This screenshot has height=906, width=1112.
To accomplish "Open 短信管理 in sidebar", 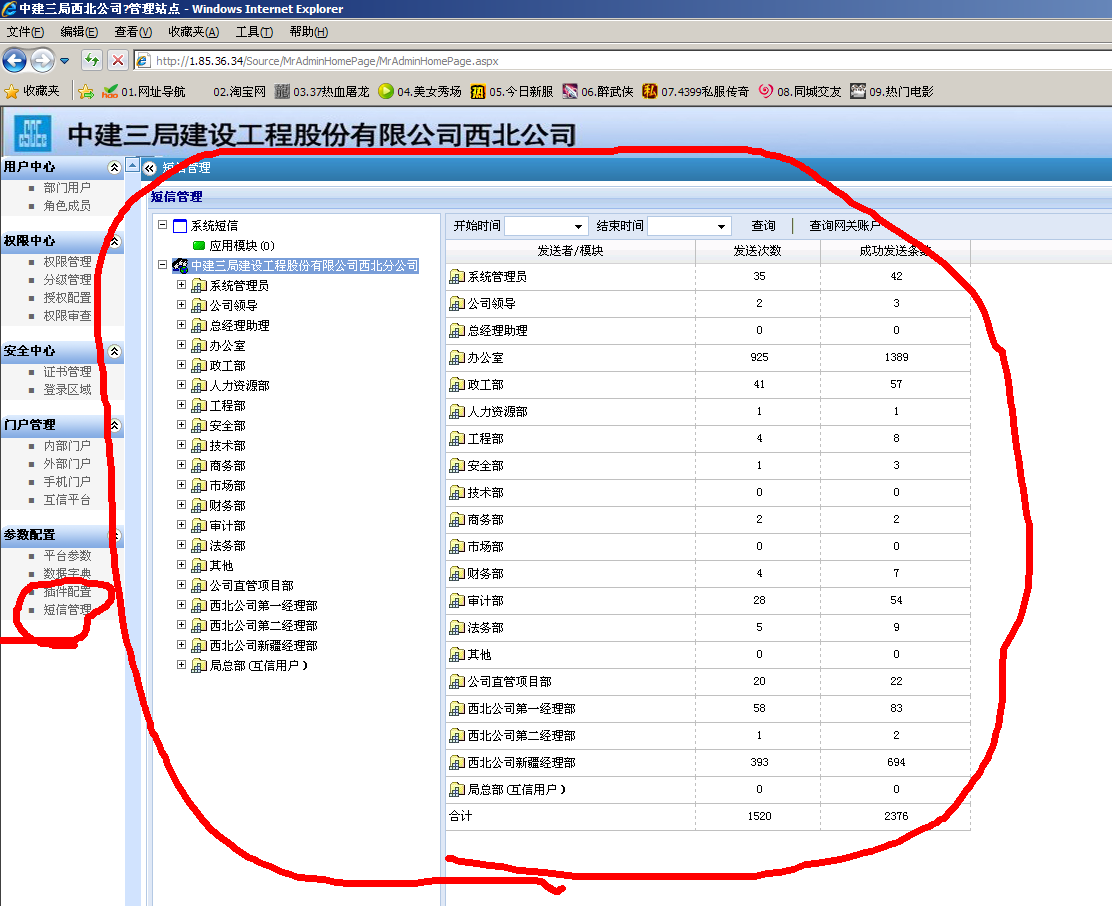I will [x=67, y=610].
